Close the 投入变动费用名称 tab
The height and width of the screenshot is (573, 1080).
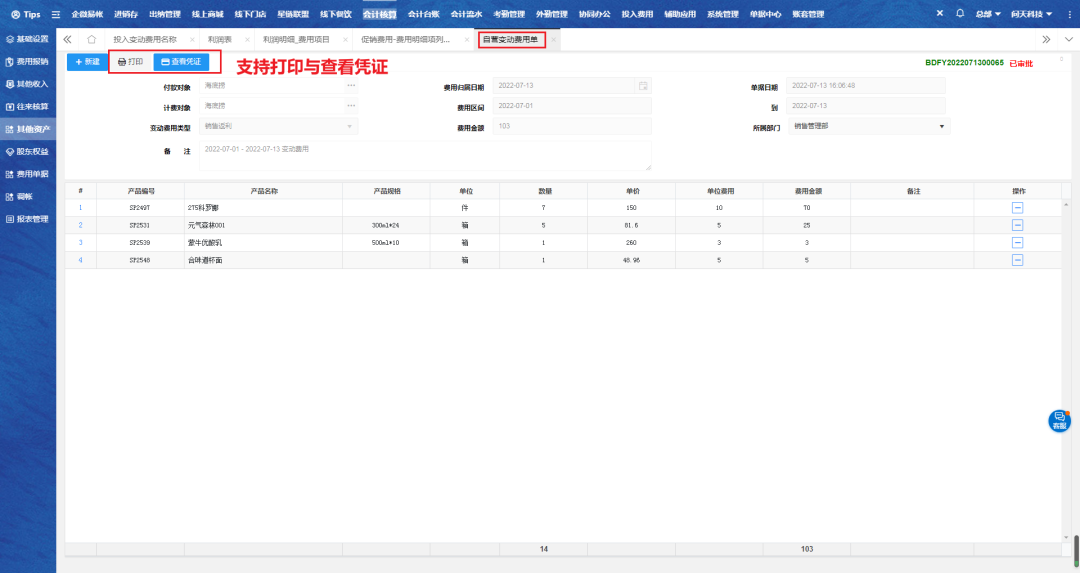192,39
